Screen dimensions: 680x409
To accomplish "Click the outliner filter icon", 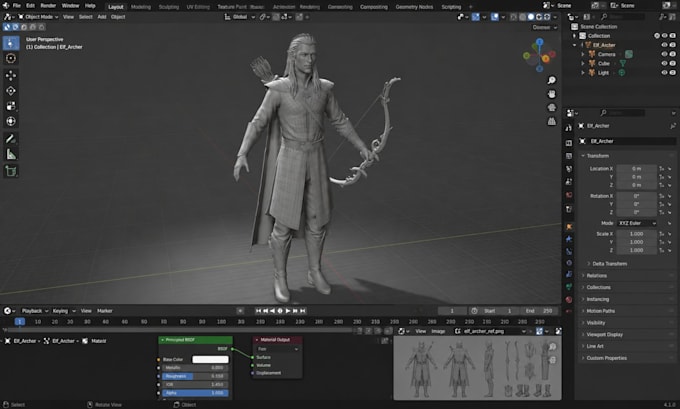I will [x=662, y=17].
